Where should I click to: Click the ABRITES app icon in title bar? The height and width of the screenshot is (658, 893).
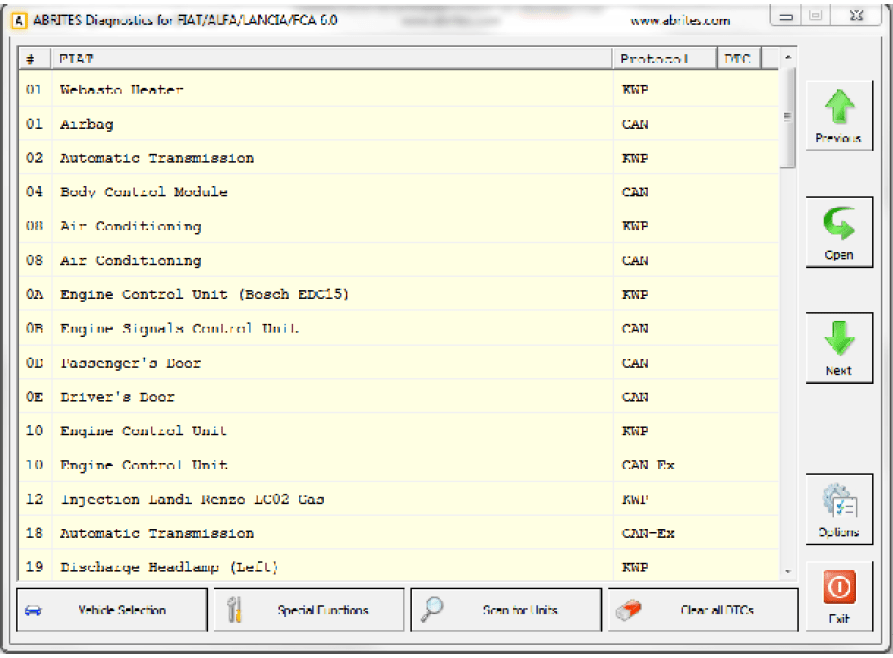tap(17, 20)
